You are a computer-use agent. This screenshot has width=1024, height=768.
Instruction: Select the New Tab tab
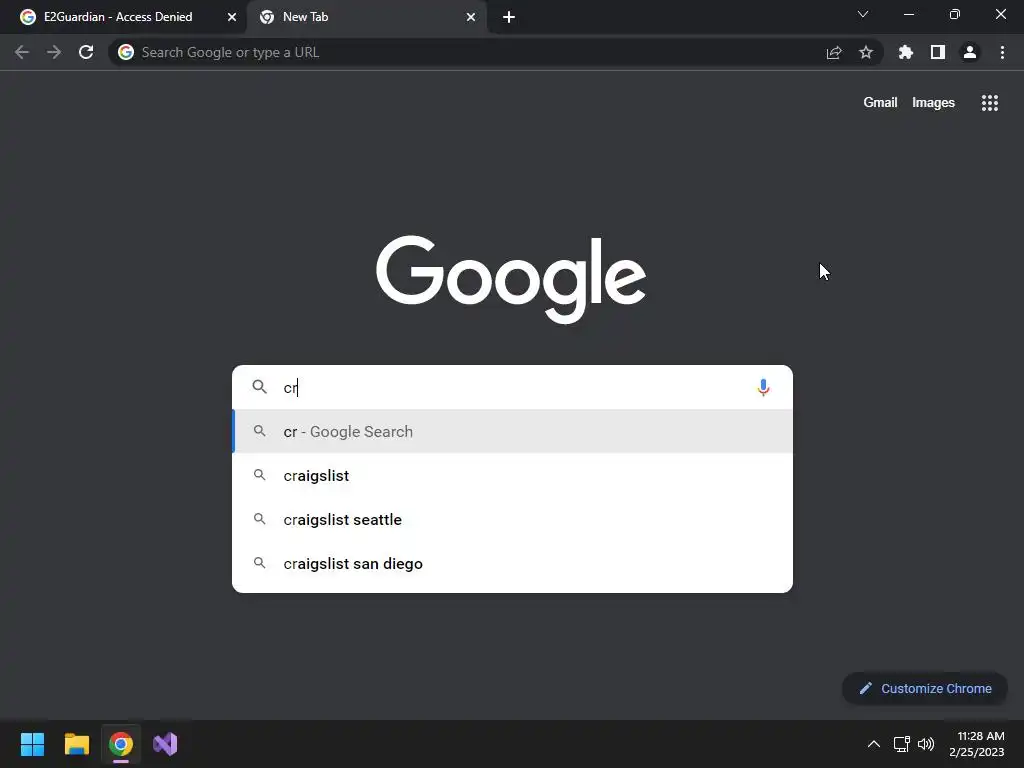(x=306, y=17)
